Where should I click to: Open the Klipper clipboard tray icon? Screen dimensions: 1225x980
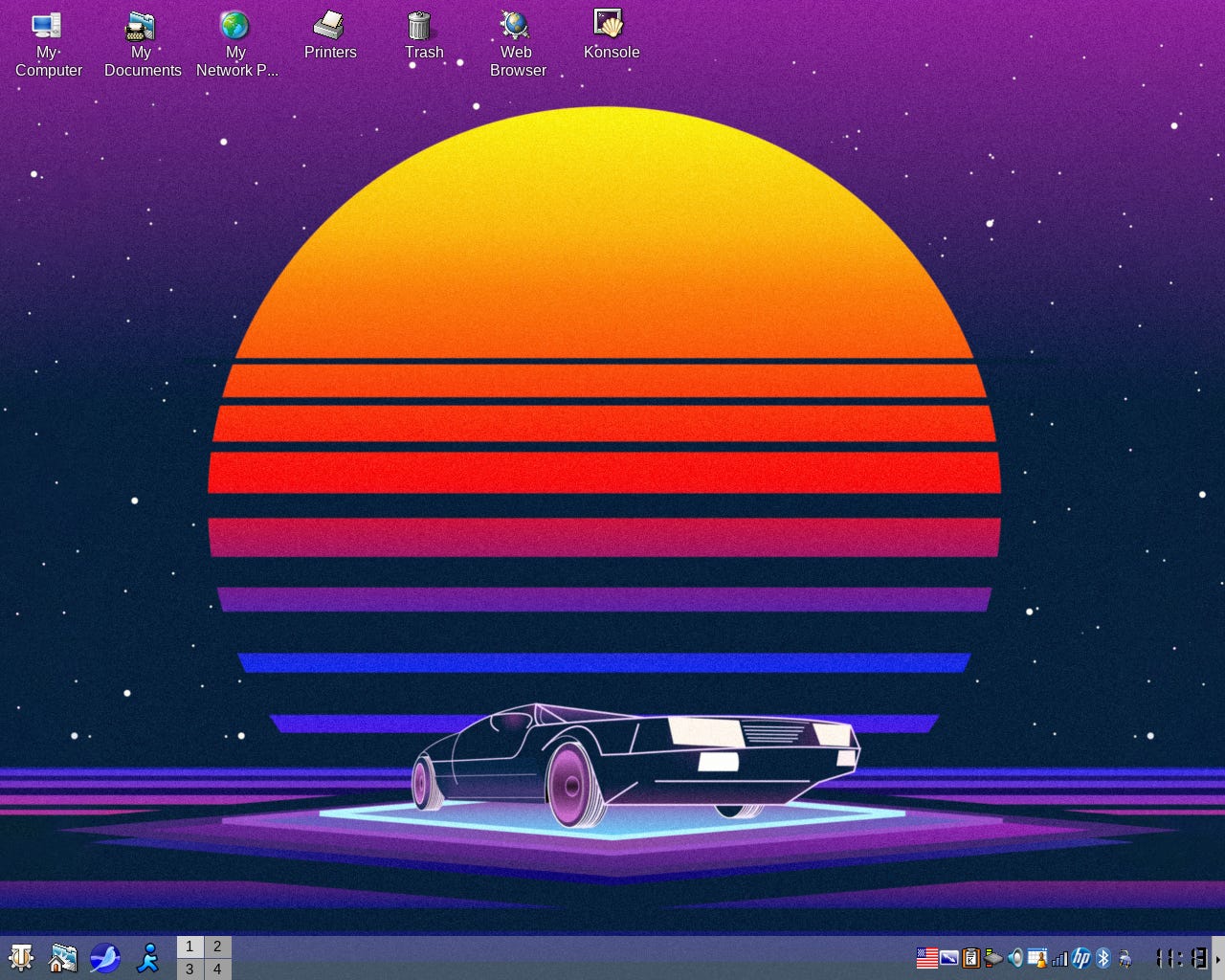pos(971,958)
